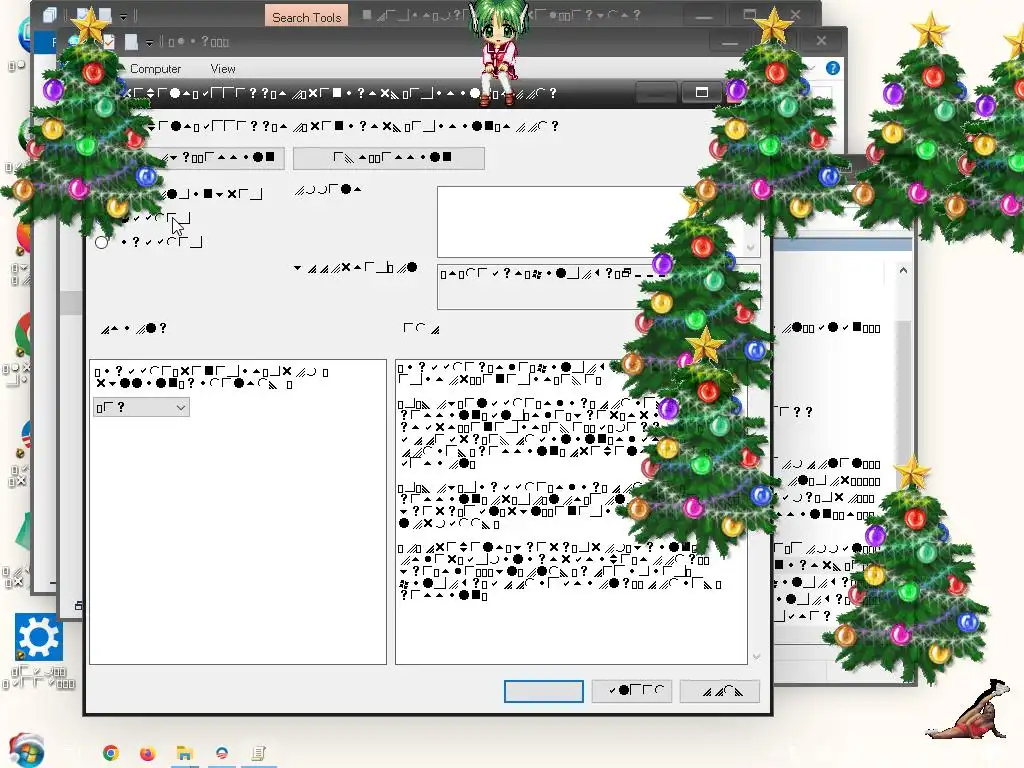
Task: Collapse ribbon chevron next to help icon
Action: click(x=812, y=68)
